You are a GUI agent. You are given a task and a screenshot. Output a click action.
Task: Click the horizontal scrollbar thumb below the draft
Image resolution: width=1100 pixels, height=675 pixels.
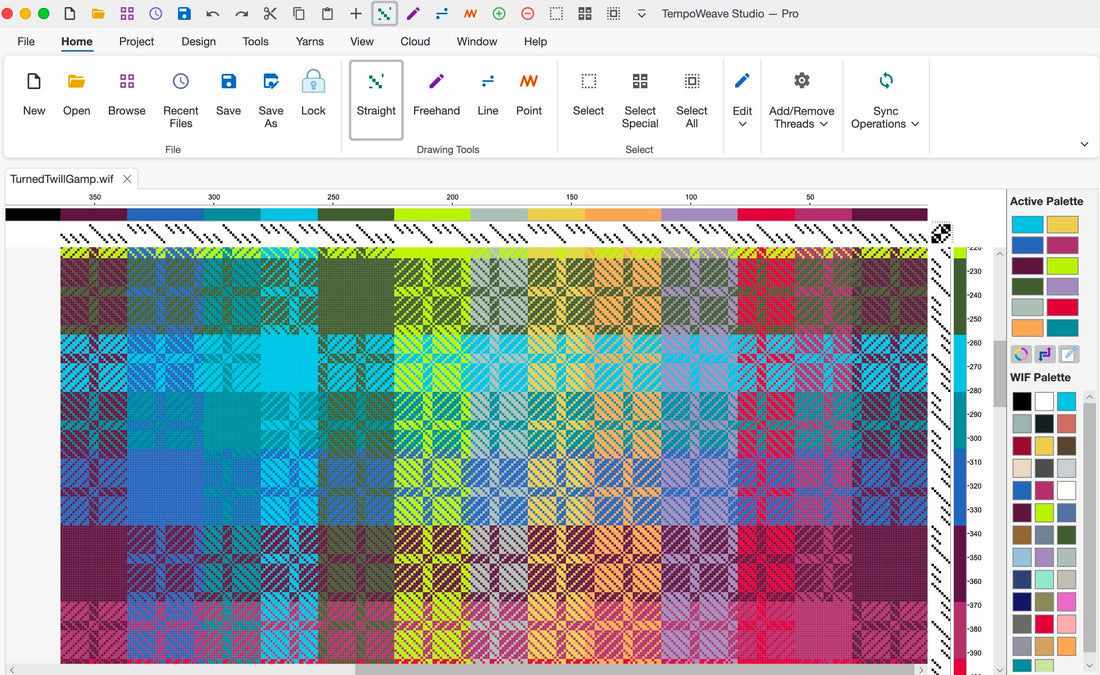point(633,669)
